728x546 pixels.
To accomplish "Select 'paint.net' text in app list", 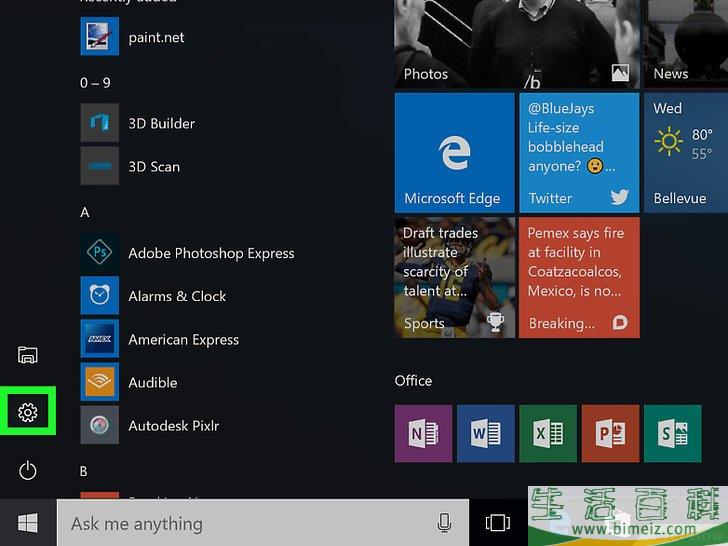I will click(x=156, y=37).
